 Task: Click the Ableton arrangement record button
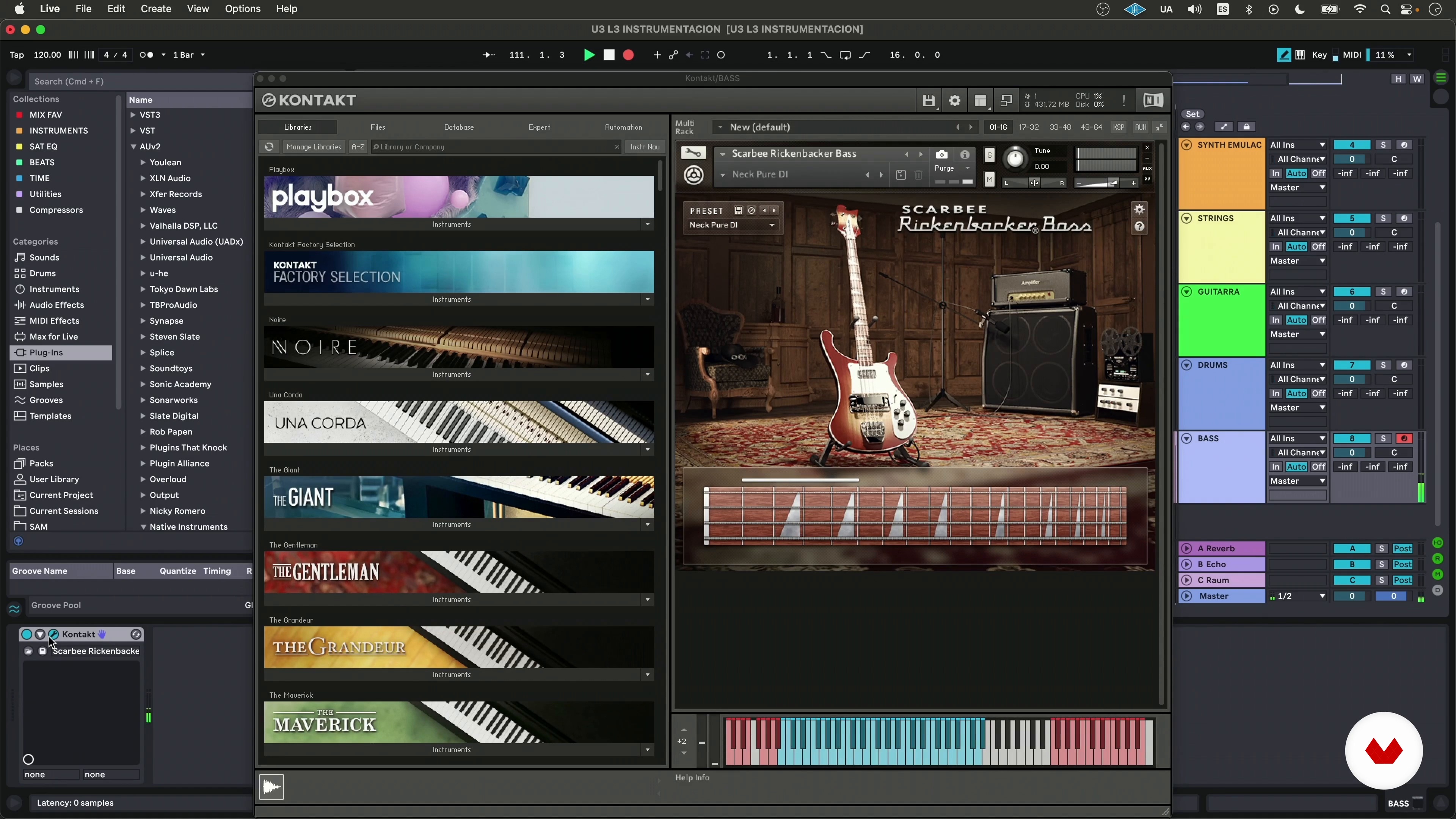coord(628,55)
